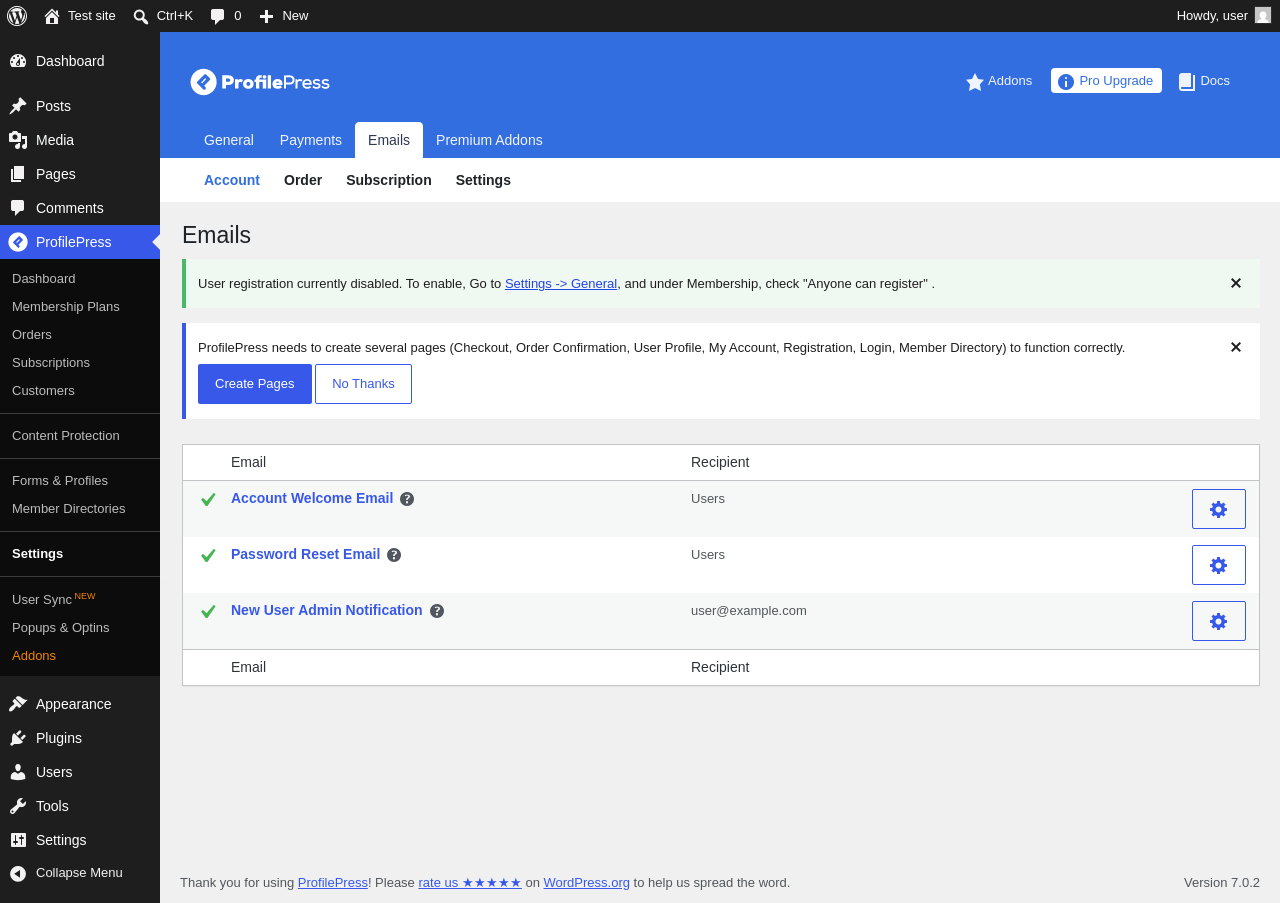Switch to the General tab
Image resolution: width=1280 pixels, height=903 pixels.
click(229, 140)
